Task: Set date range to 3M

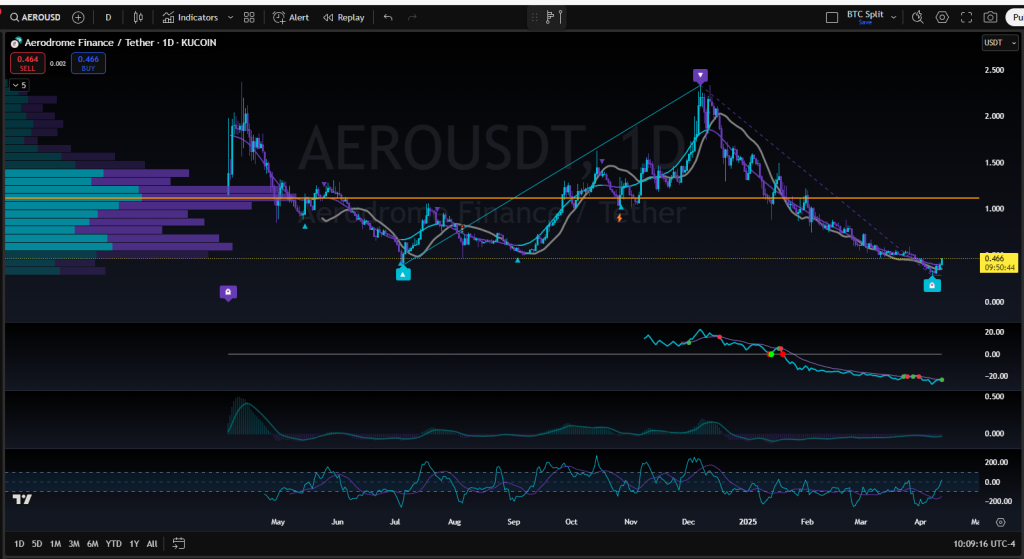Action: (74, 543)
